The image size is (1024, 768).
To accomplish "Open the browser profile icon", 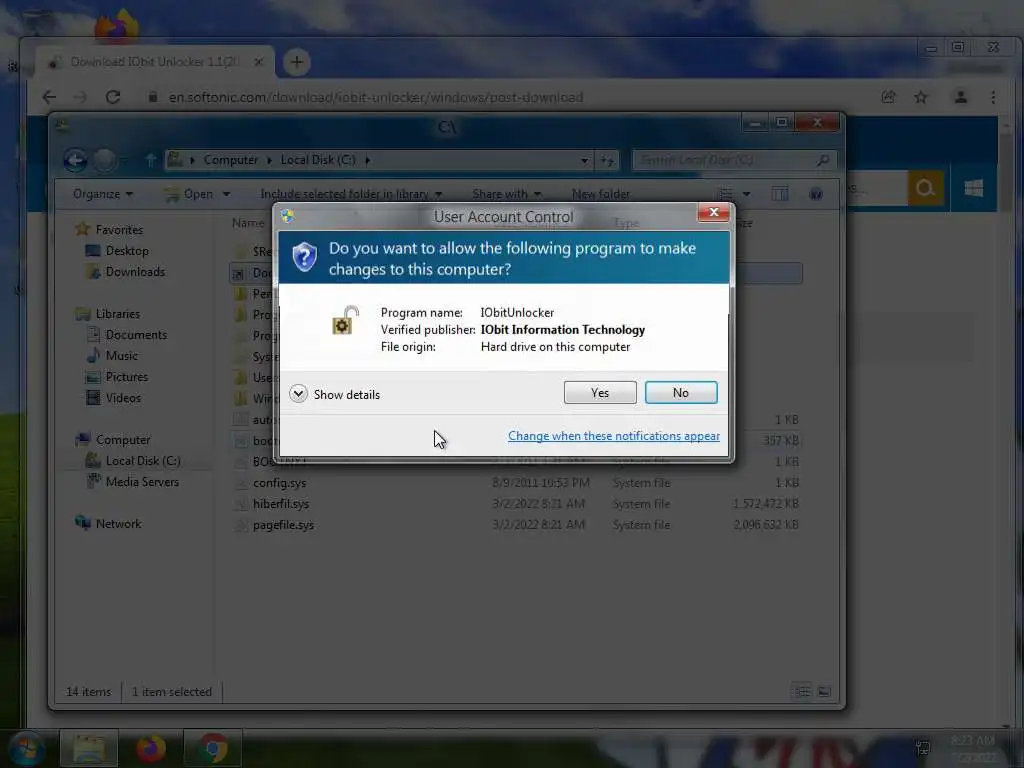I will pyautogui.click(x=961, y=97).
